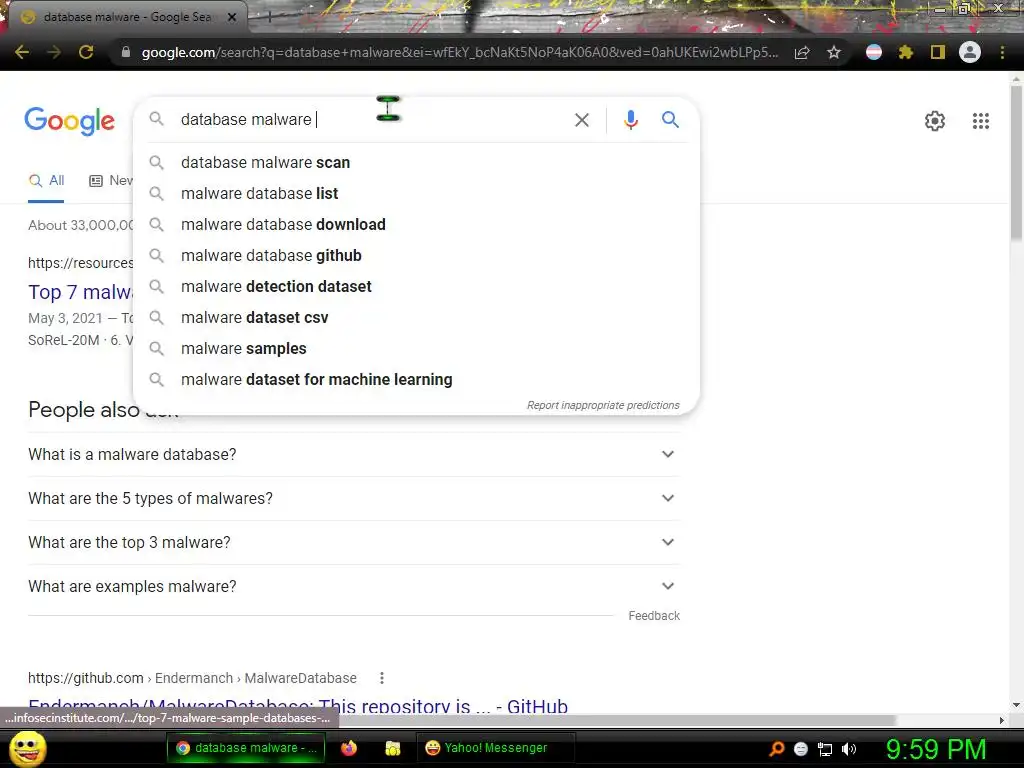The width and height of the screenshot is (1024, 768).
Task: Click the tray search magnifier icon
Action: (777, 749)
